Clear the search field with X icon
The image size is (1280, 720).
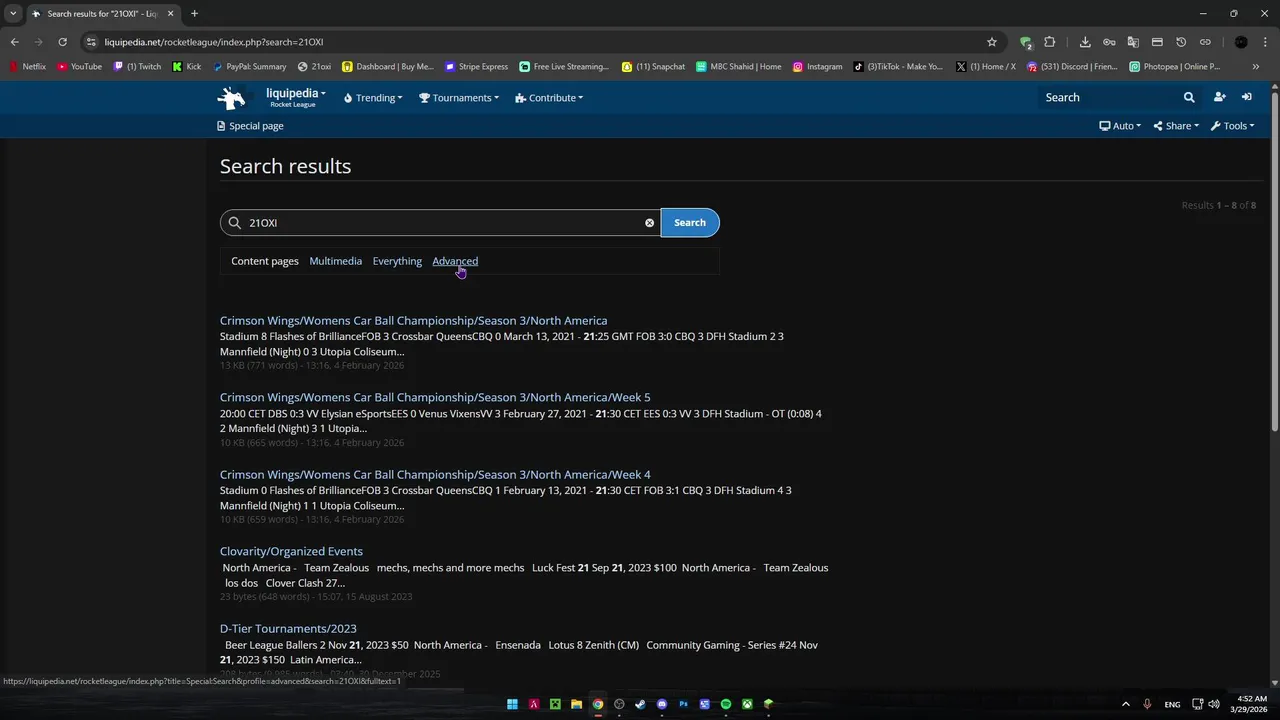point(650,223)
